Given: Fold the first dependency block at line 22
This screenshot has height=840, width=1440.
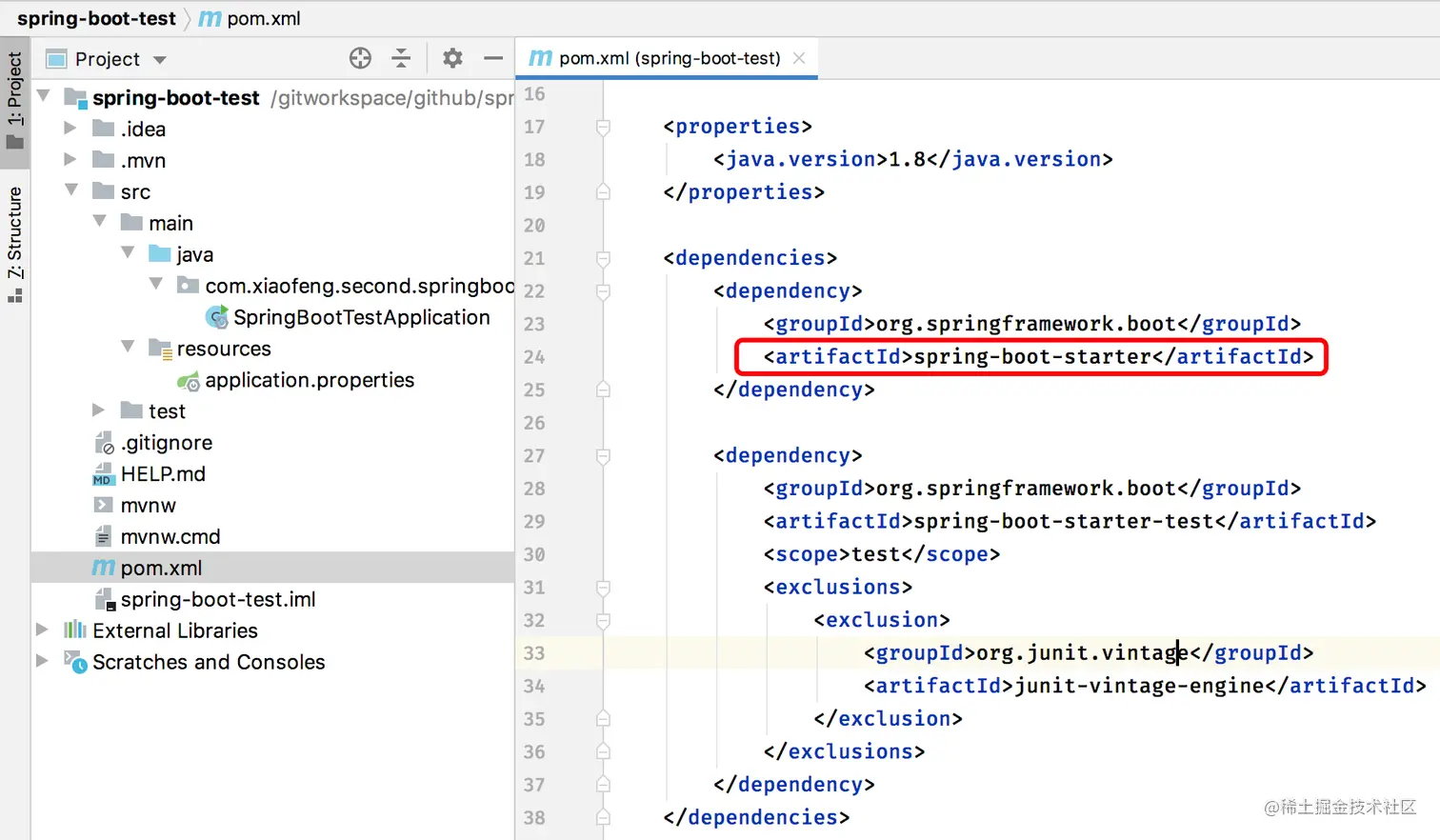Looking at the screenshot, I should [603, 291].
